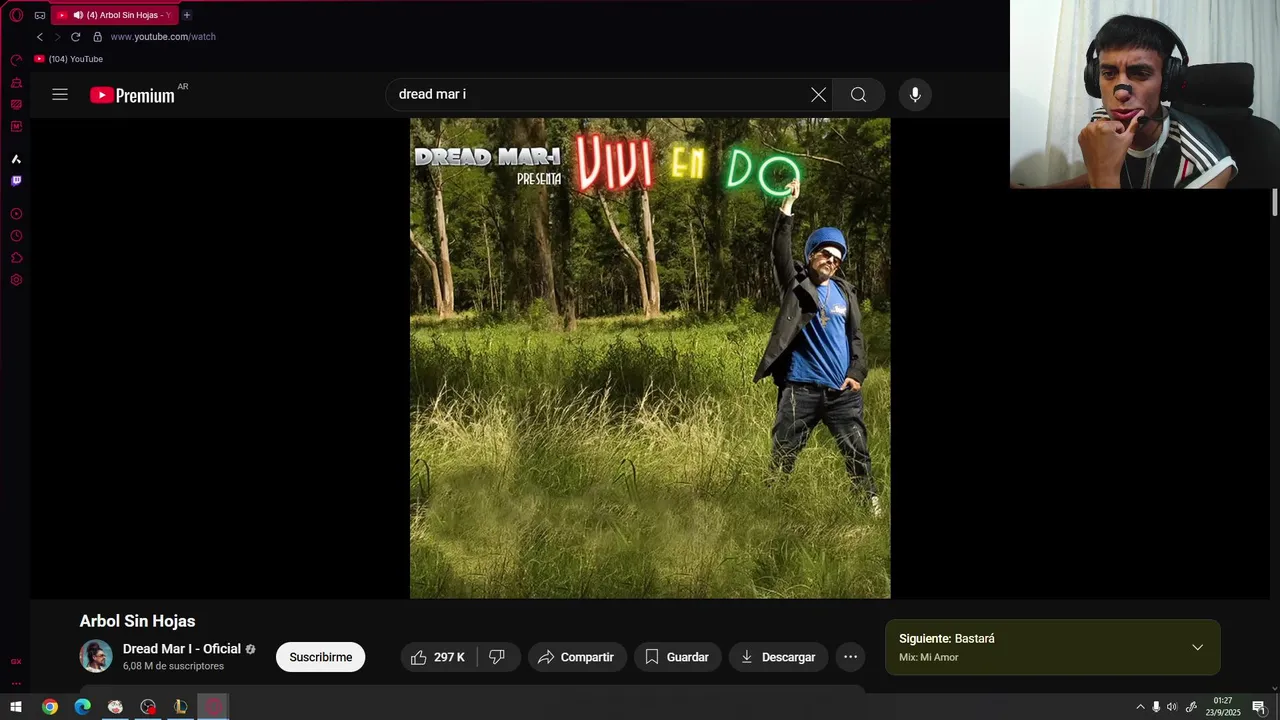Go back using the browser back arrow
Viewport: 1280px width, 720px height.
[x=40, y=37]
